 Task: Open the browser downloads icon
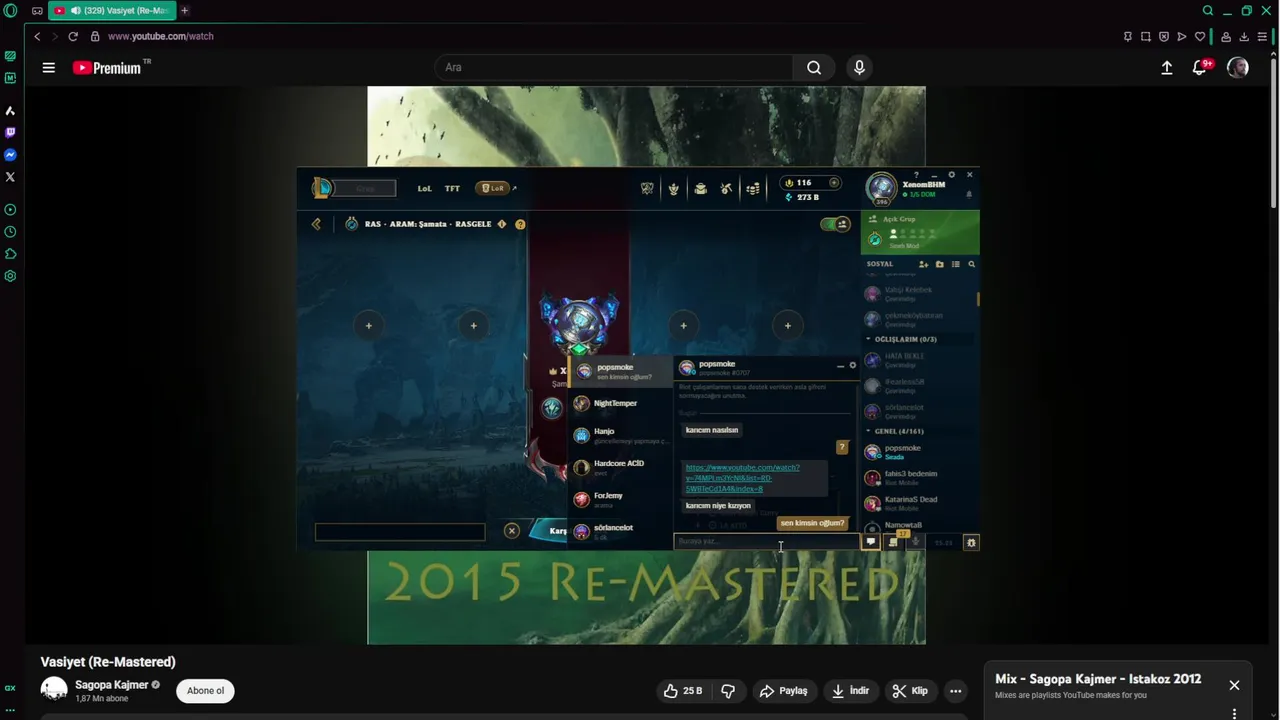pyautogui.click(x=1244, y=37)
